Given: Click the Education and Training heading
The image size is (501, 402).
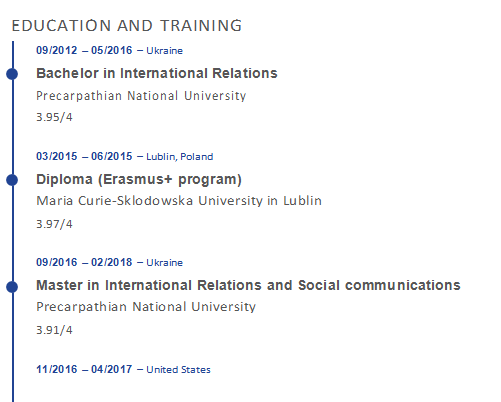Looking at the screenshot, I should pos(127,26).
